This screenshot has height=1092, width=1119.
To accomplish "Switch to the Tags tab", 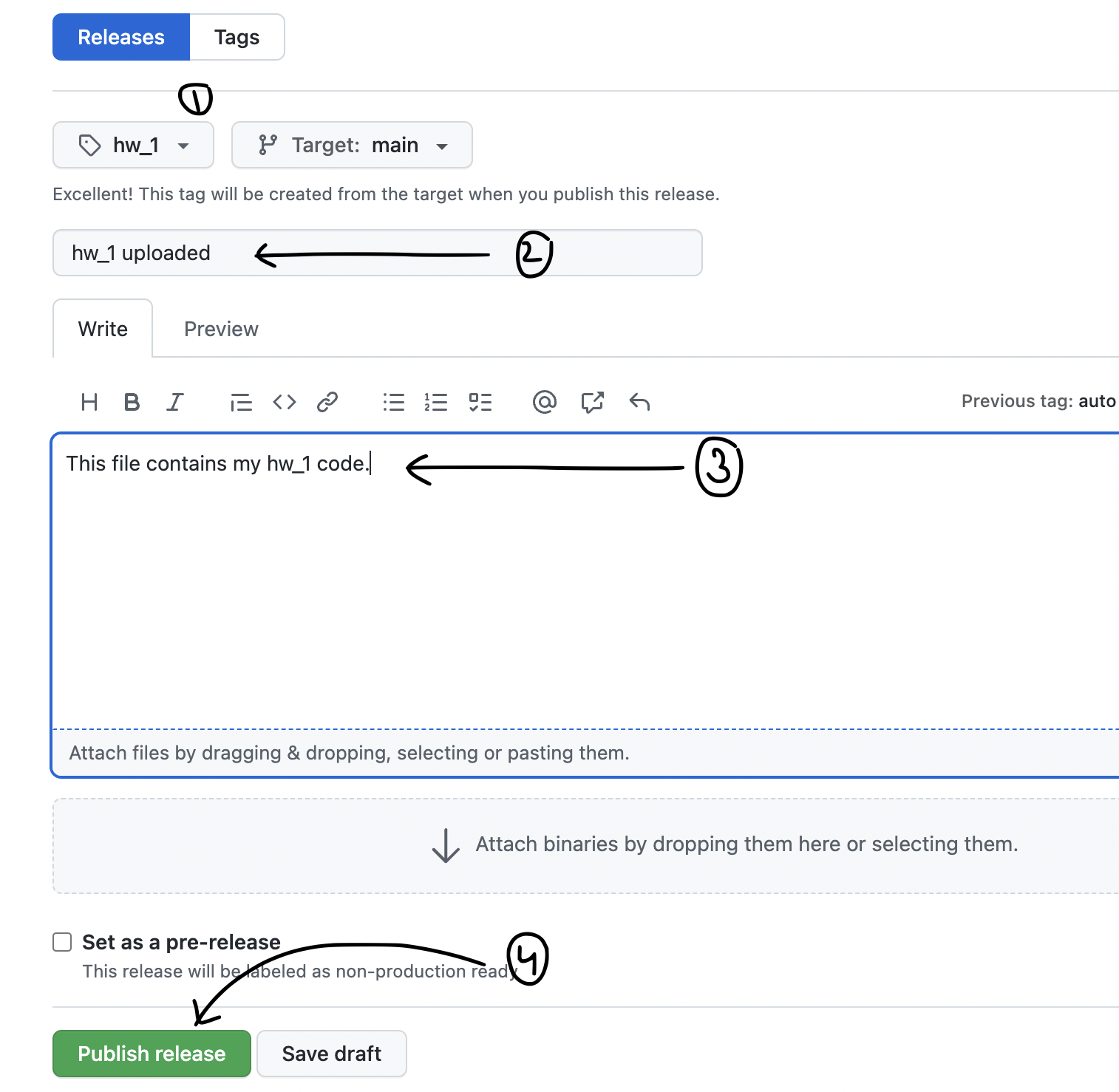I will coord(237,37).
